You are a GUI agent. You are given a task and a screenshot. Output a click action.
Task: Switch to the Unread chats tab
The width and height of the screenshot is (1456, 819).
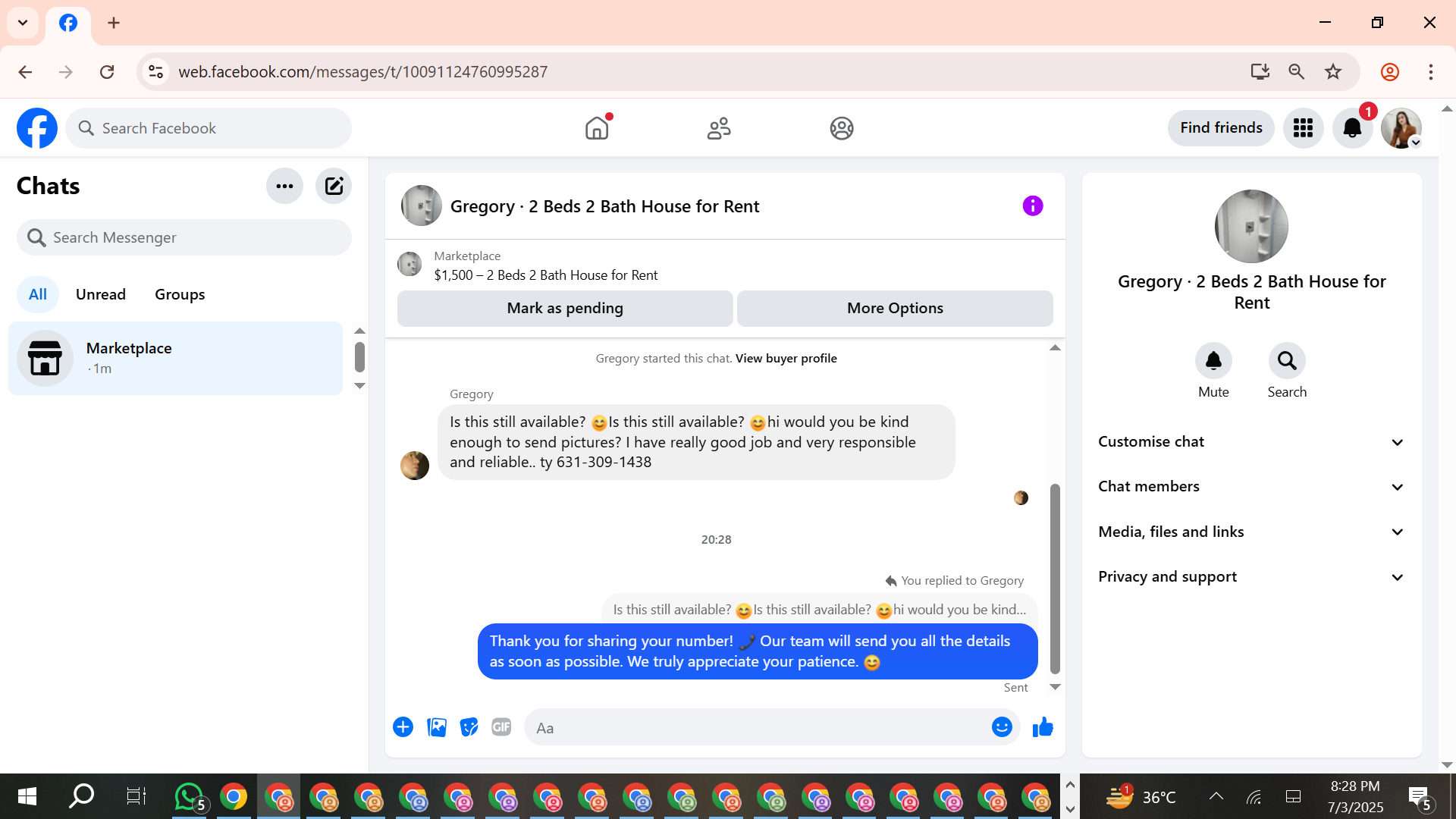point(101,294)
